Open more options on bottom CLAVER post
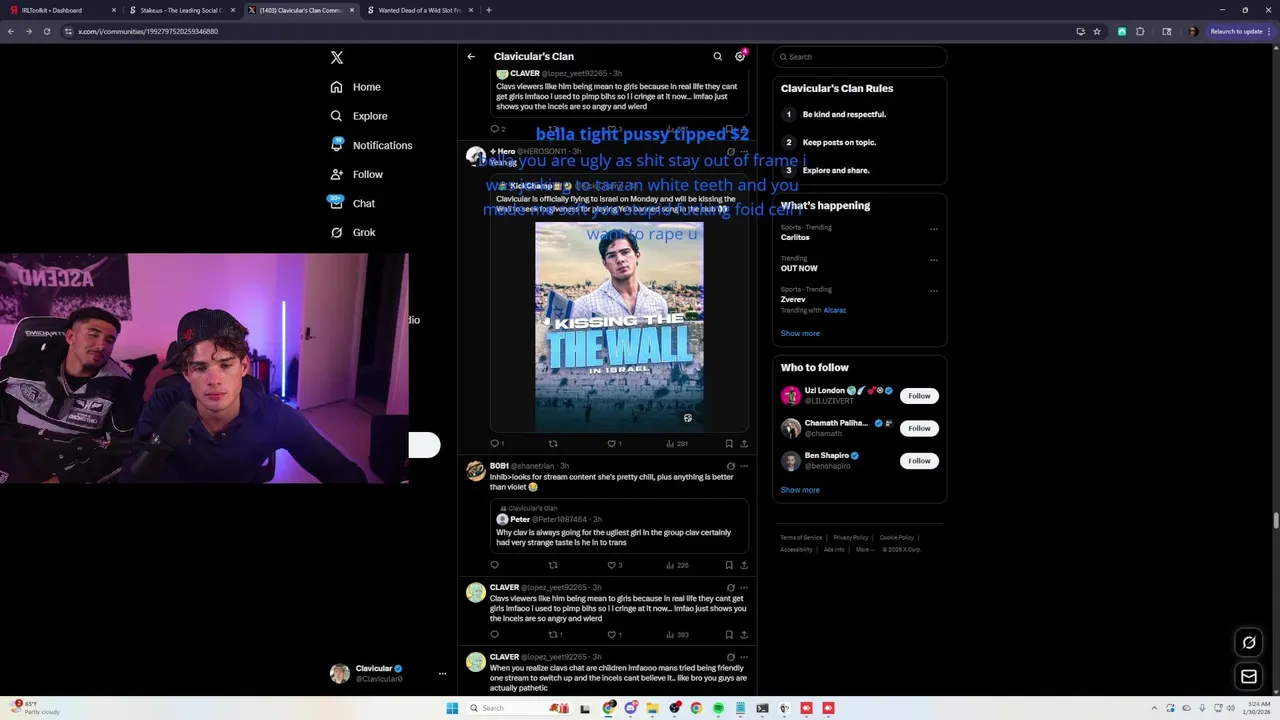The image size is (1280, 720). point(743,657)
